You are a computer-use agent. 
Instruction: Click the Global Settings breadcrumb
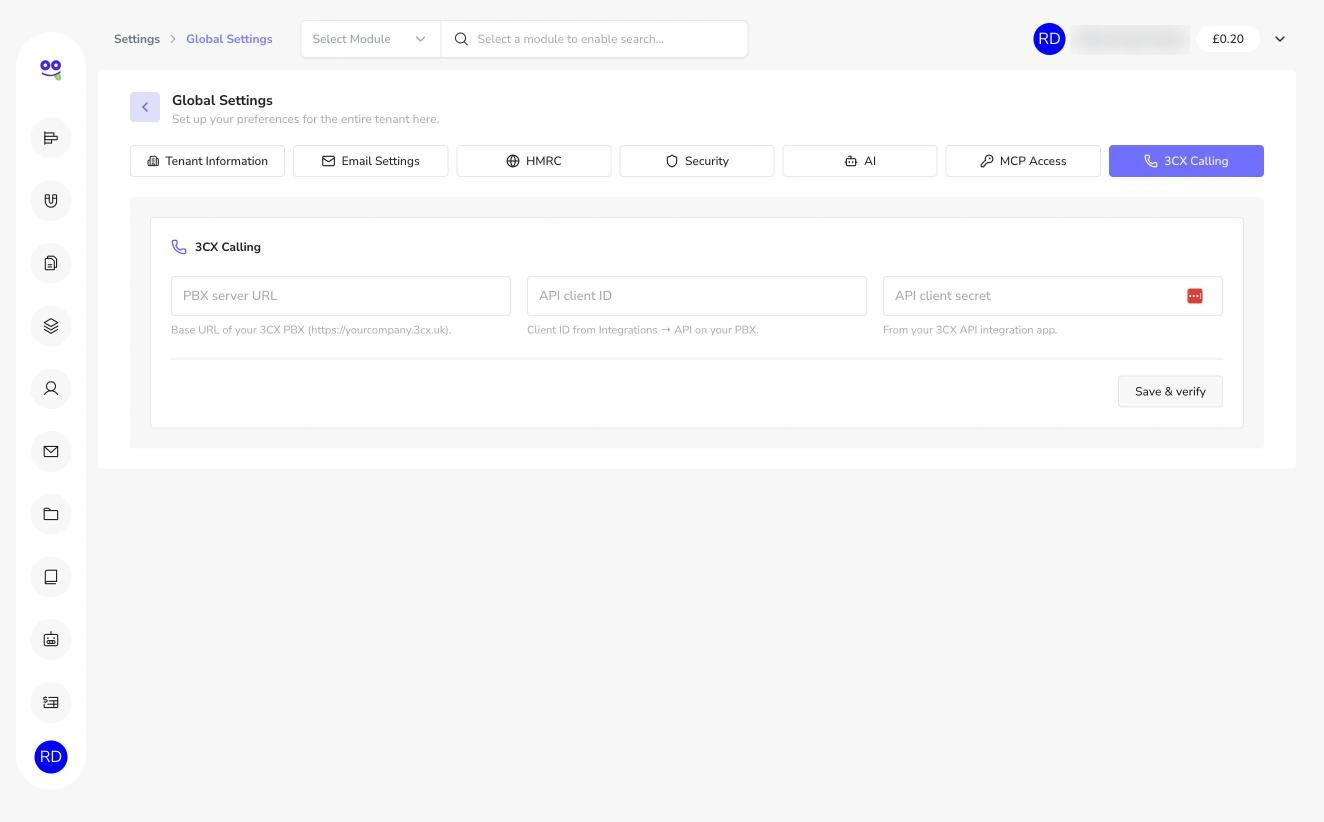tap(229, 39)
